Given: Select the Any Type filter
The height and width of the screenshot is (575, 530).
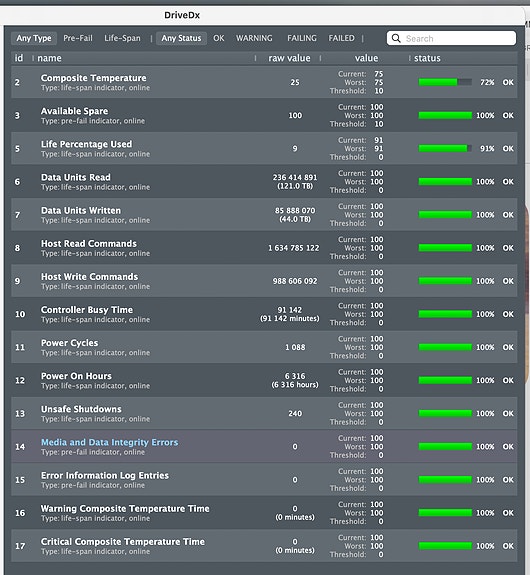Looking at the screenshot, I should pyautogui.click(x=34, y=38).
